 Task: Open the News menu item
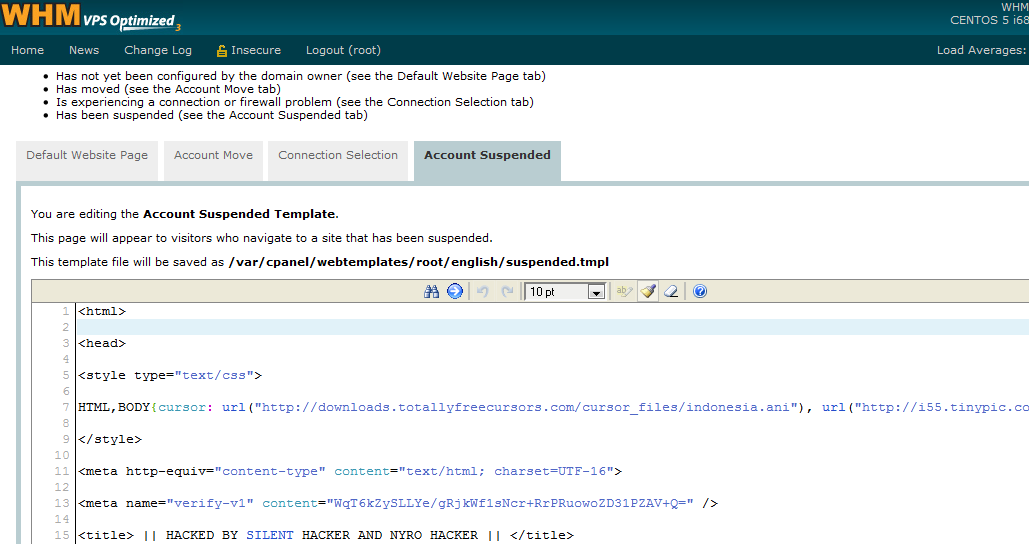(84, 50)
